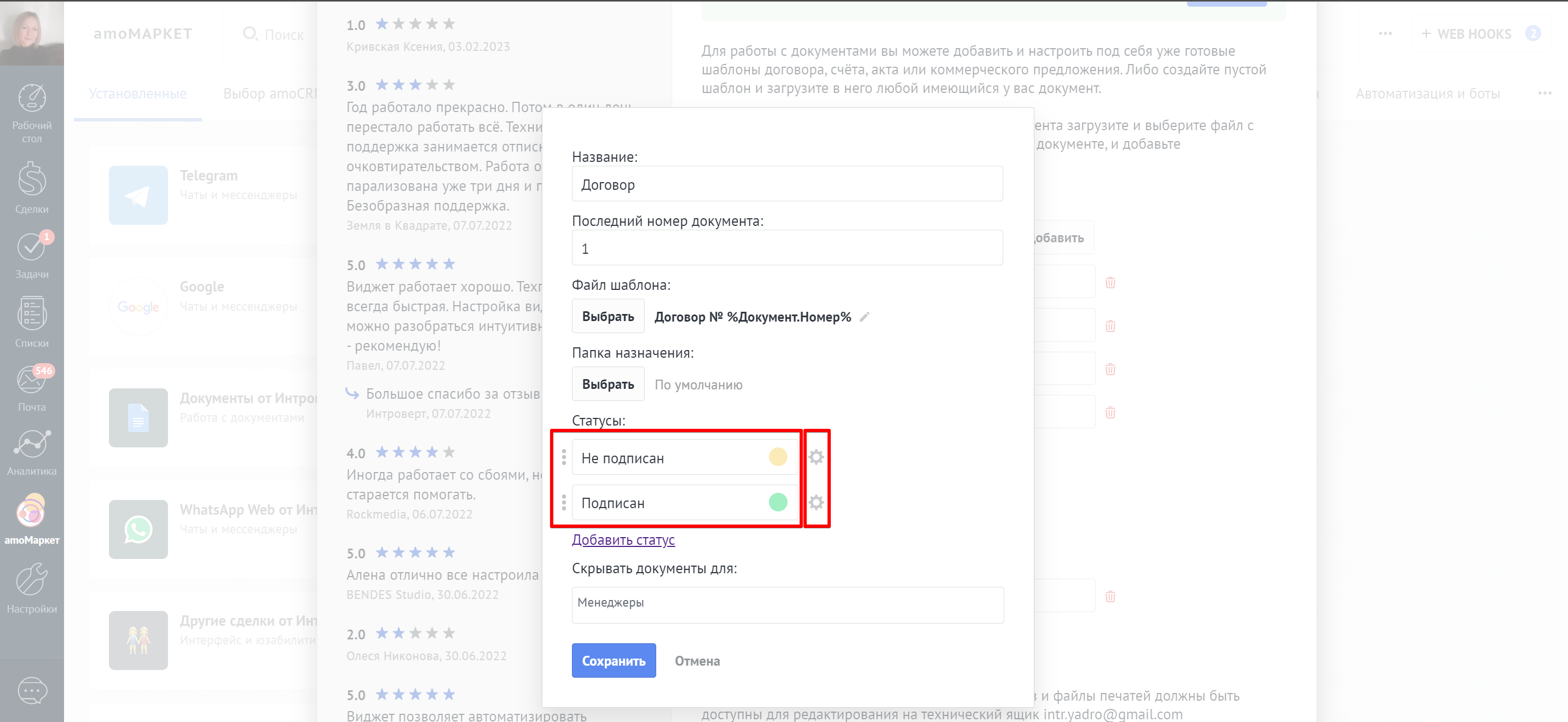Switch to the Автоматизация и боты tab
1568x722 pixels.
coord(1427,94)
